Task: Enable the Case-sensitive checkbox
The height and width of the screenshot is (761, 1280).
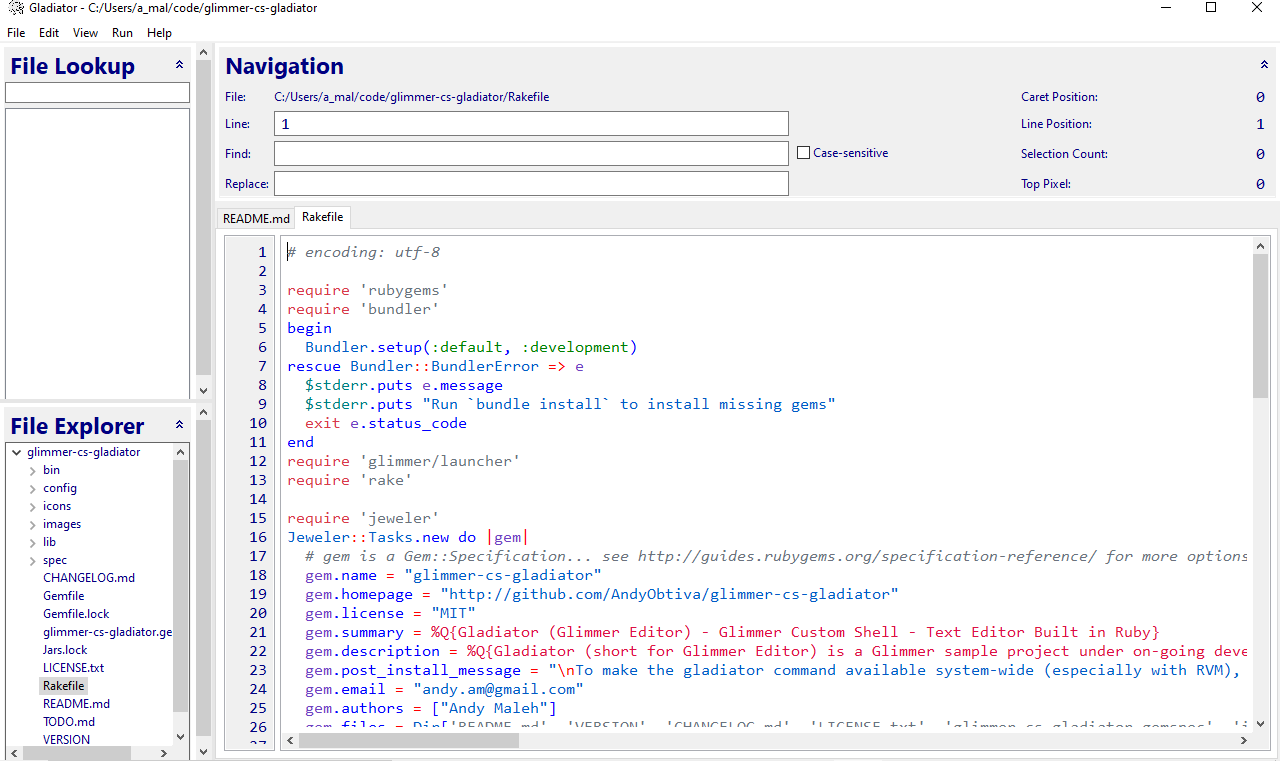Action: (803, 153)
